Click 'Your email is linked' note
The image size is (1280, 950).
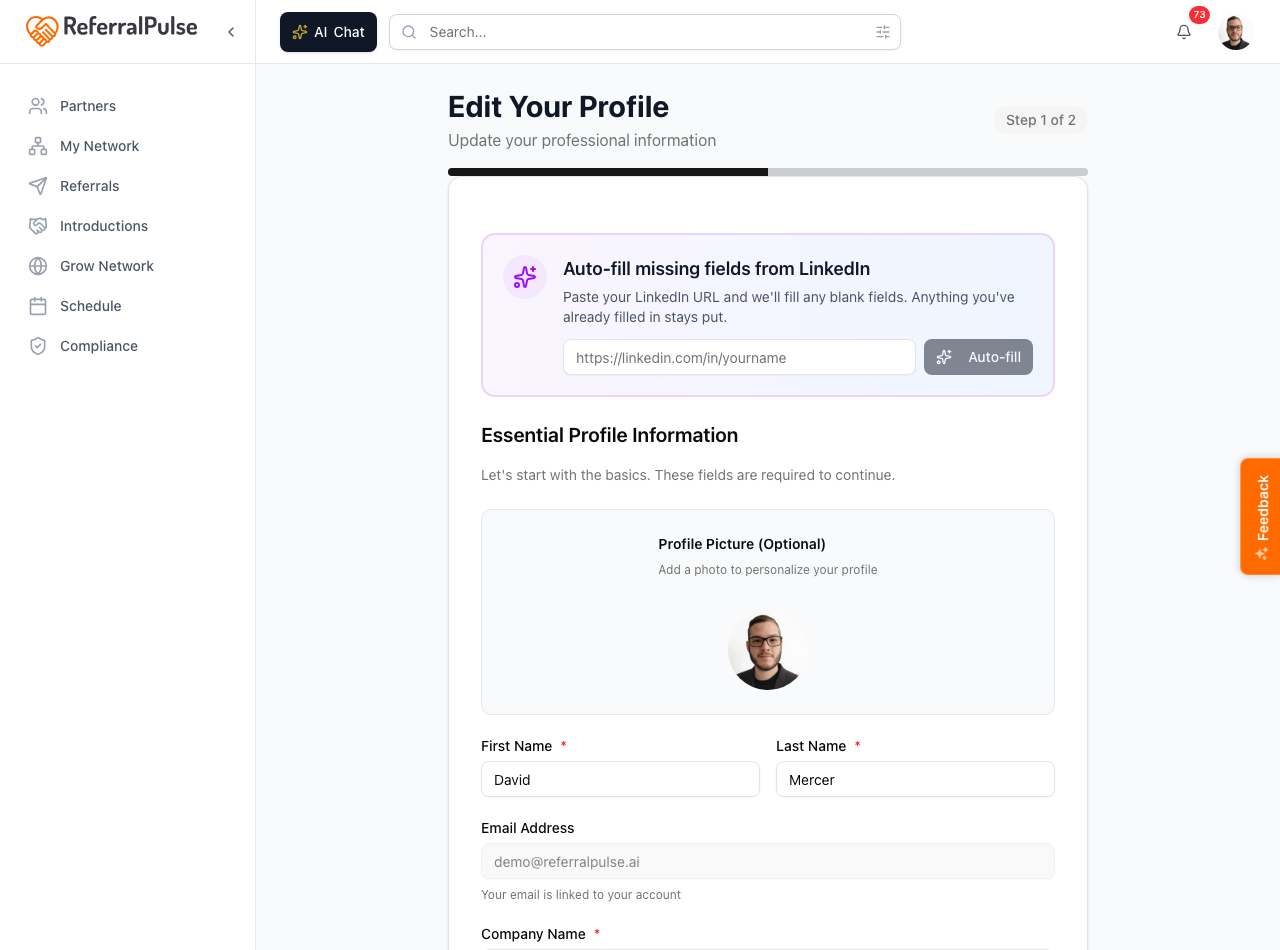tap(581, 895)
